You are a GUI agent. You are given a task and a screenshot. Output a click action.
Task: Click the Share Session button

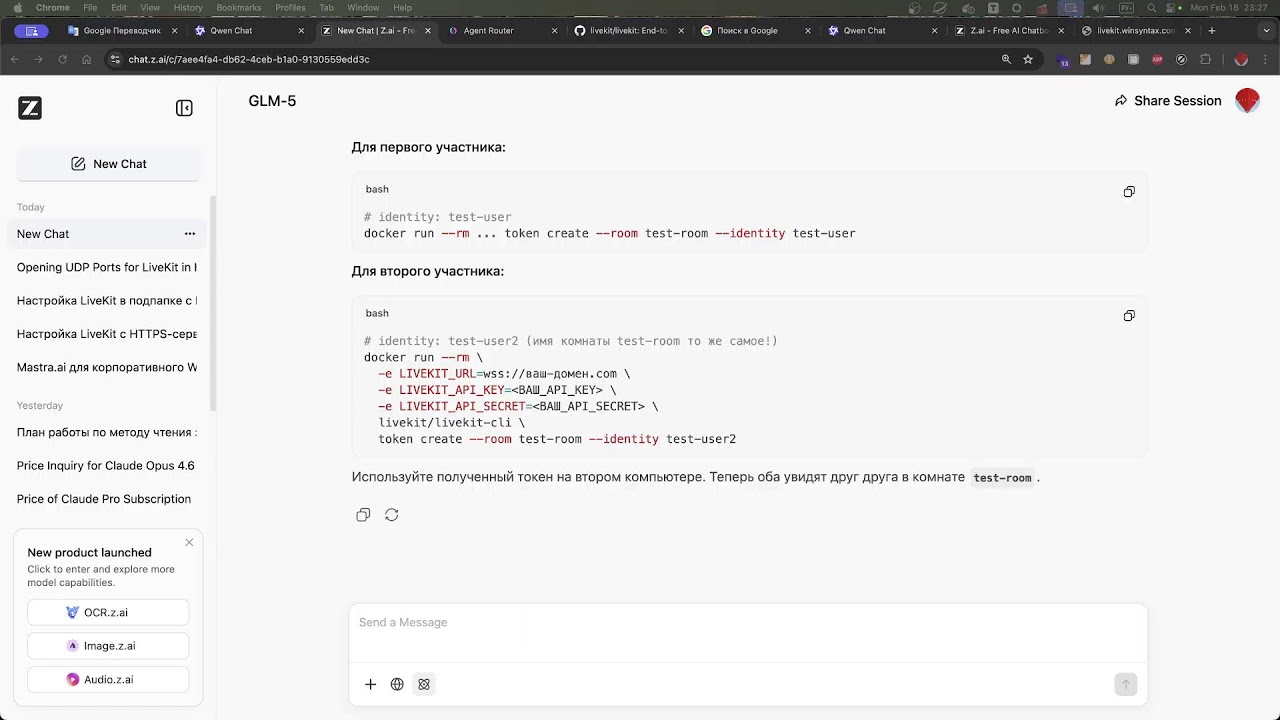pyautogui.click(x=1168, y=101)
